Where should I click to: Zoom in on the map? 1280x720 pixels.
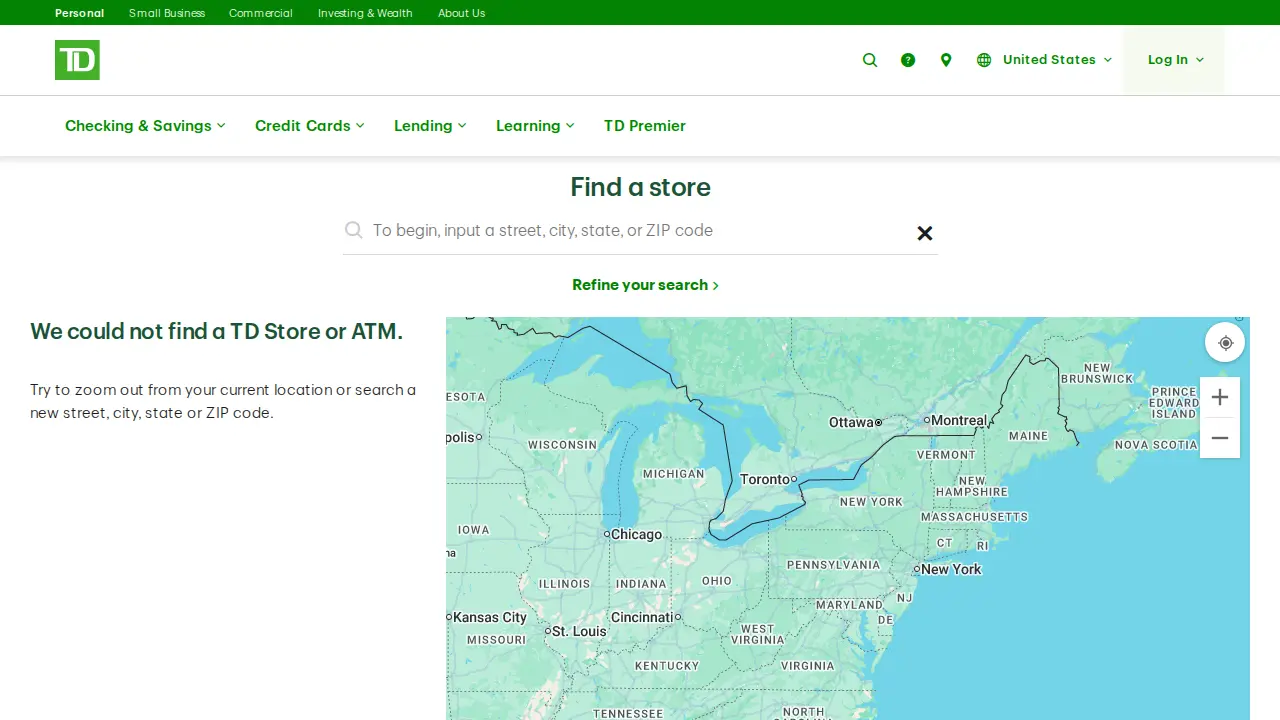[1220, 397]
